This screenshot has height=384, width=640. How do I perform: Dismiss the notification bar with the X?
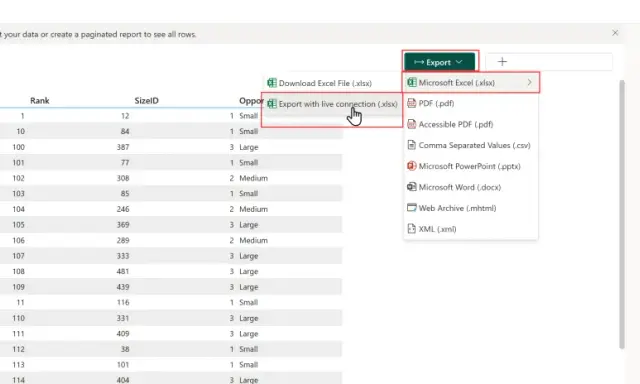coord(615,33)
